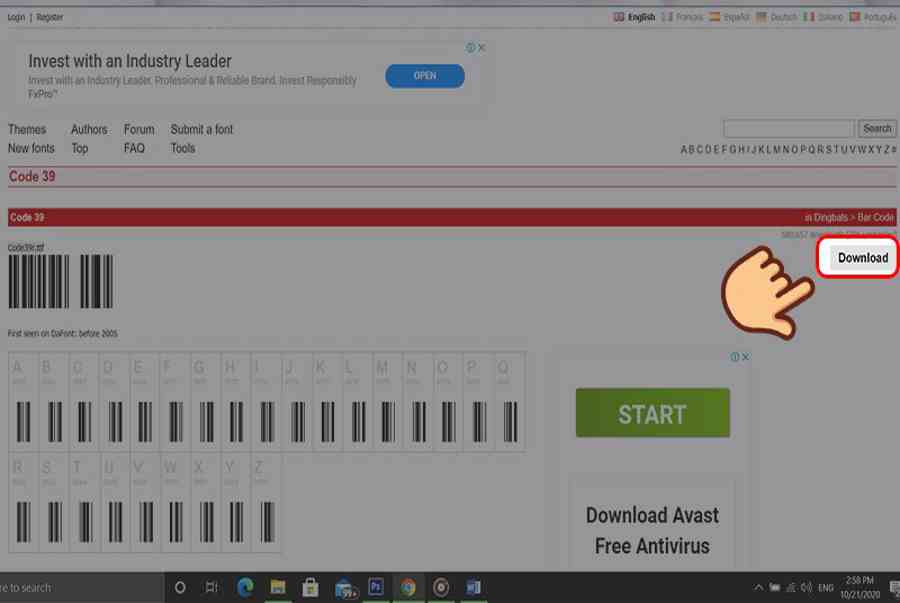900x603 pixels.
Task: Click the letter R glyph cell
Action: 24,502
